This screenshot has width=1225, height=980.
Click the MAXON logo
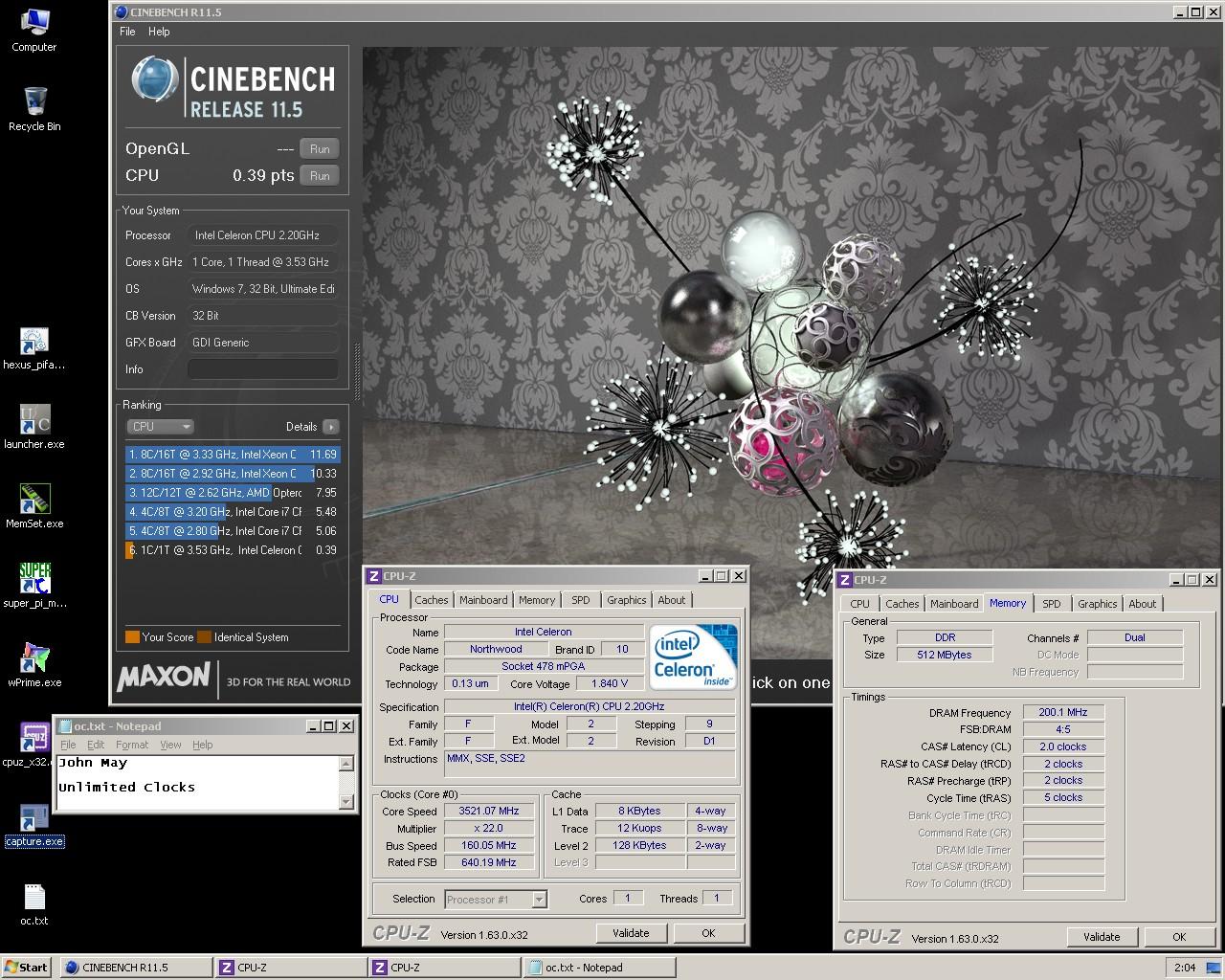tap(164, 678)
